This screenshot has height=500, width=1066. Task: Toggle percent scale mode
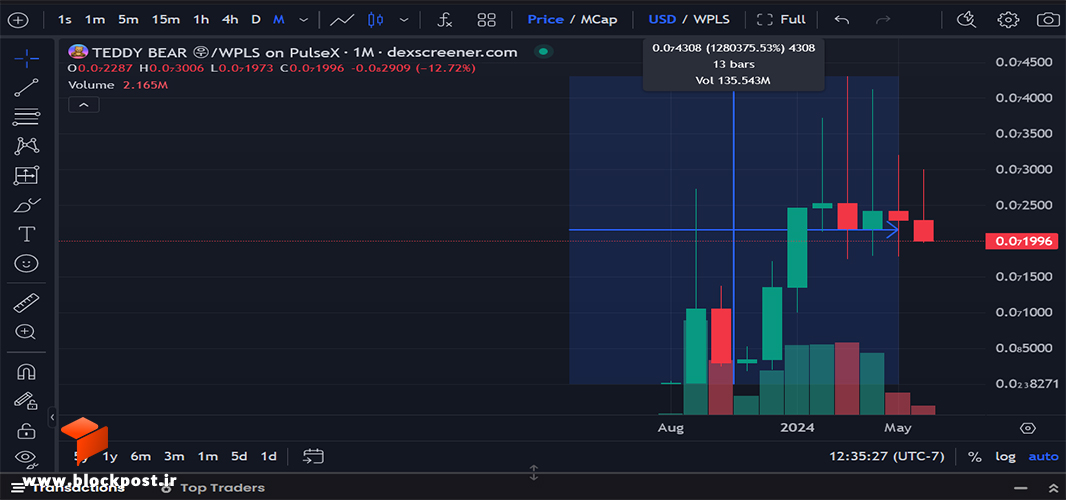point(975,456)
